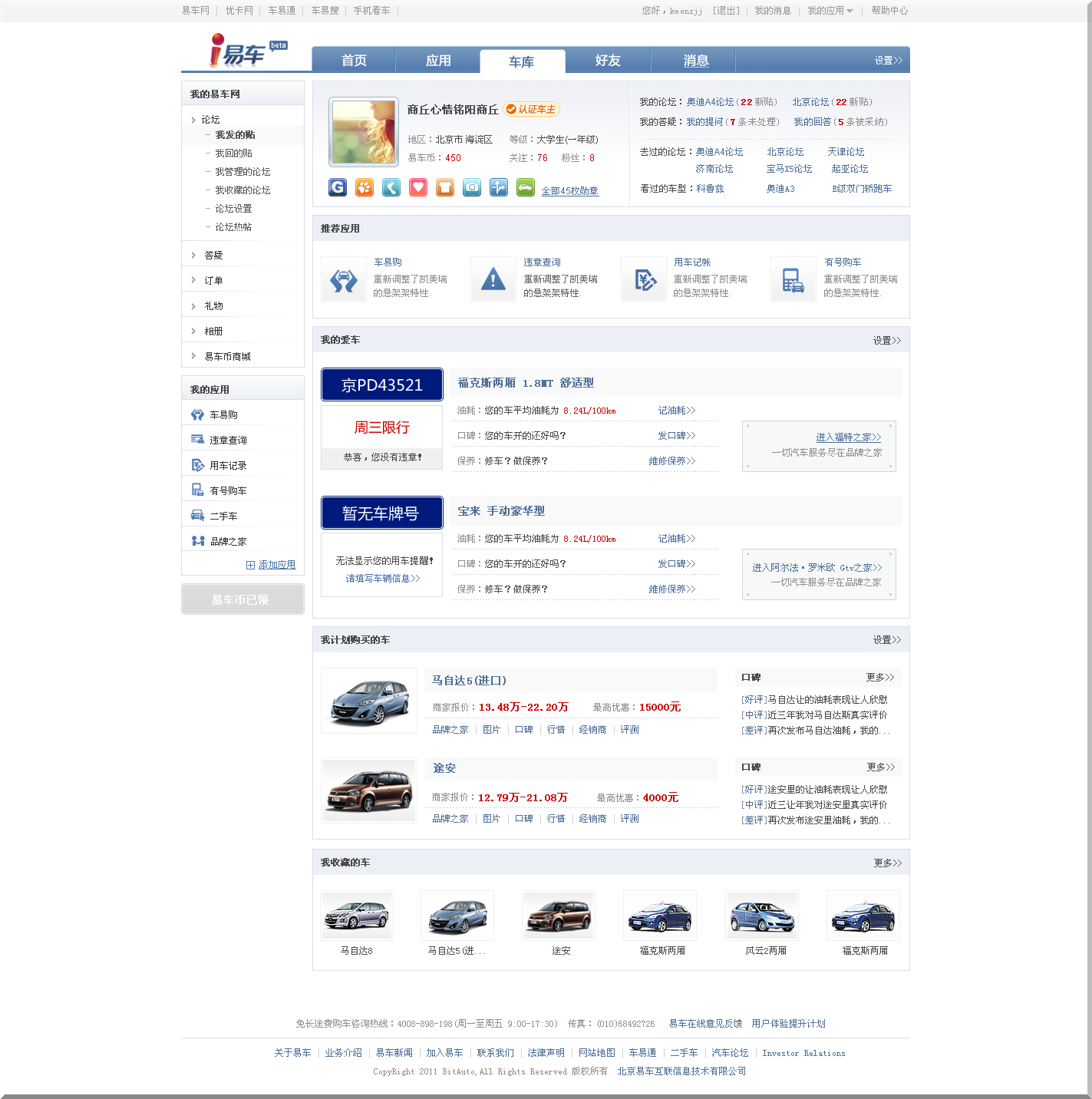Click 用户体验提升计划 footer link
The height and width of the screenshot is (1099, 1092).
point(789,1024)
